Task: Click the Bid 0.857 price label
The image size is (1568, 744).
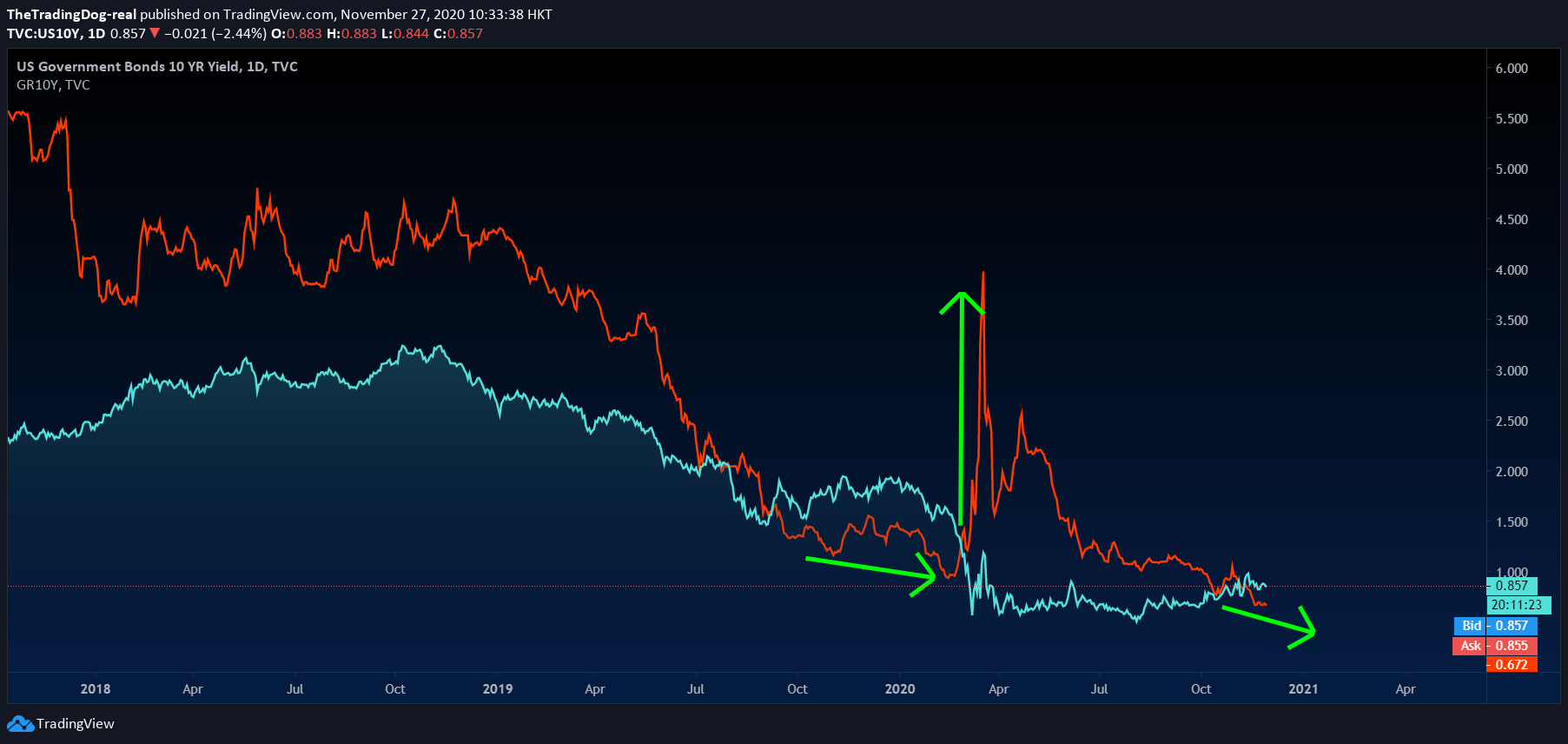Action: click(x=1495, y=626)
